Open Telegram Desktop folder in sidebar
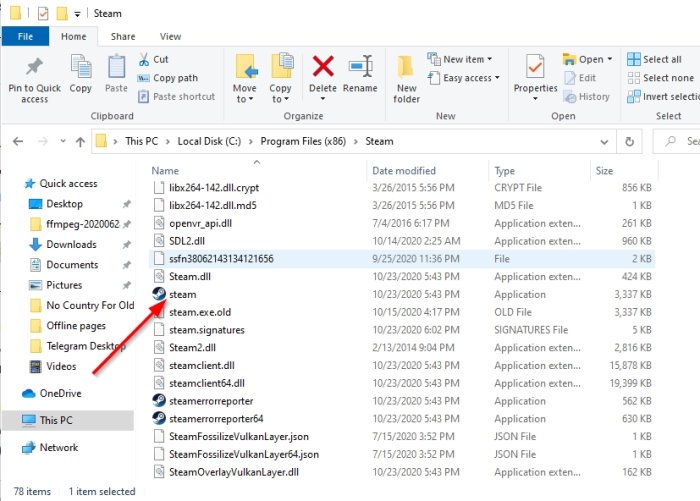The height and width of the screenshot is (501, 700). (77, 346)
